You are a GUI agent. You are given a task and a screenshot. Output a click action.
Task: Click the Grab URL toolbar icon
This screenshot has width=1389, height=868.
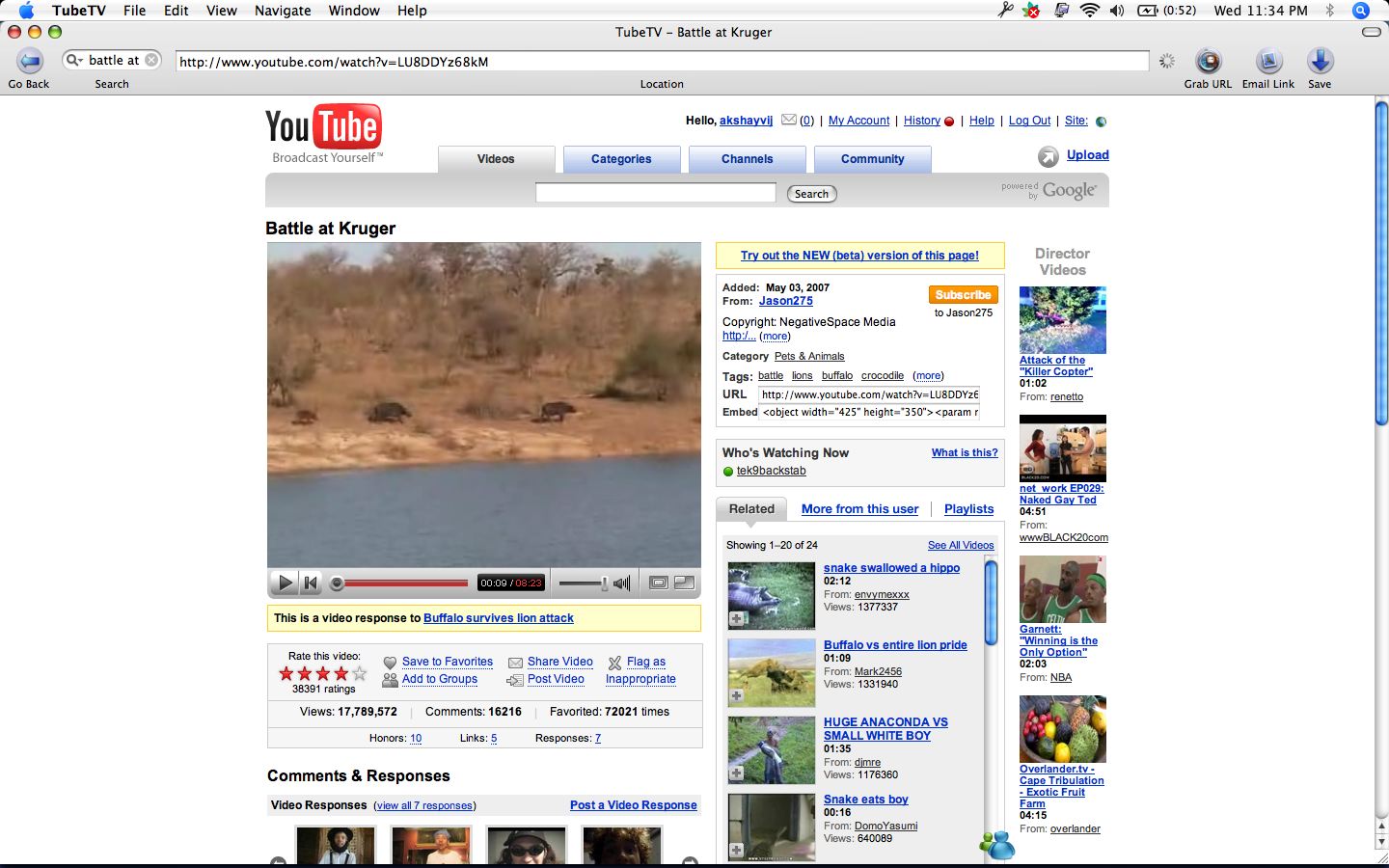pos(1208,61)
